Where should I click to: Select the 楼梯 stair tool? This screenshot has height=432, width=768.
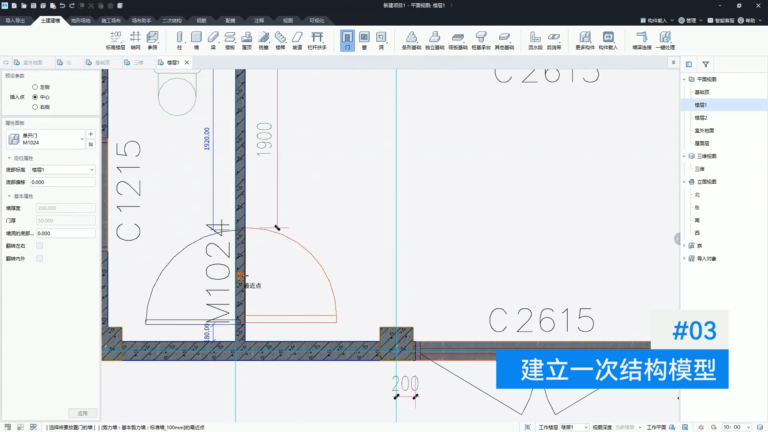click(x=280, y=40)
